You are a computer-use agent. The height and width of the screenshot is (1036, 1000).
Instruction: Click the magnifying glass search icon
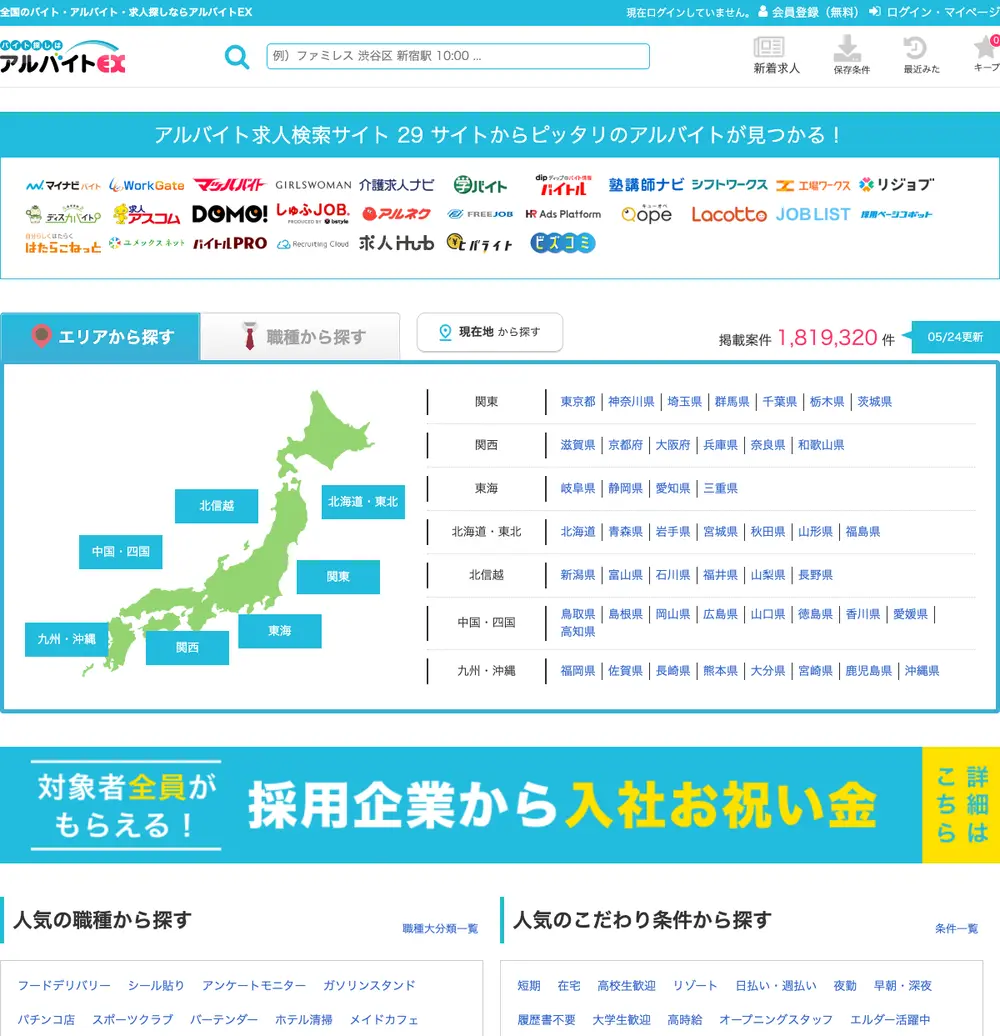point(236,57)
